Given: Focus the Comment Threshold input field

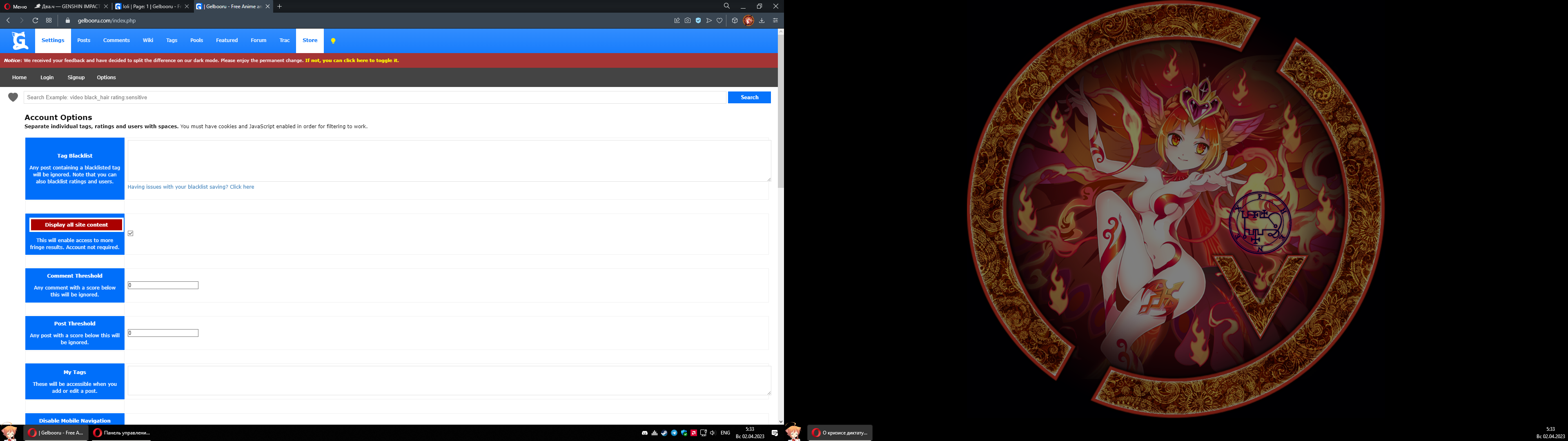Looking at the screenshot, I should tap(163, 285).
